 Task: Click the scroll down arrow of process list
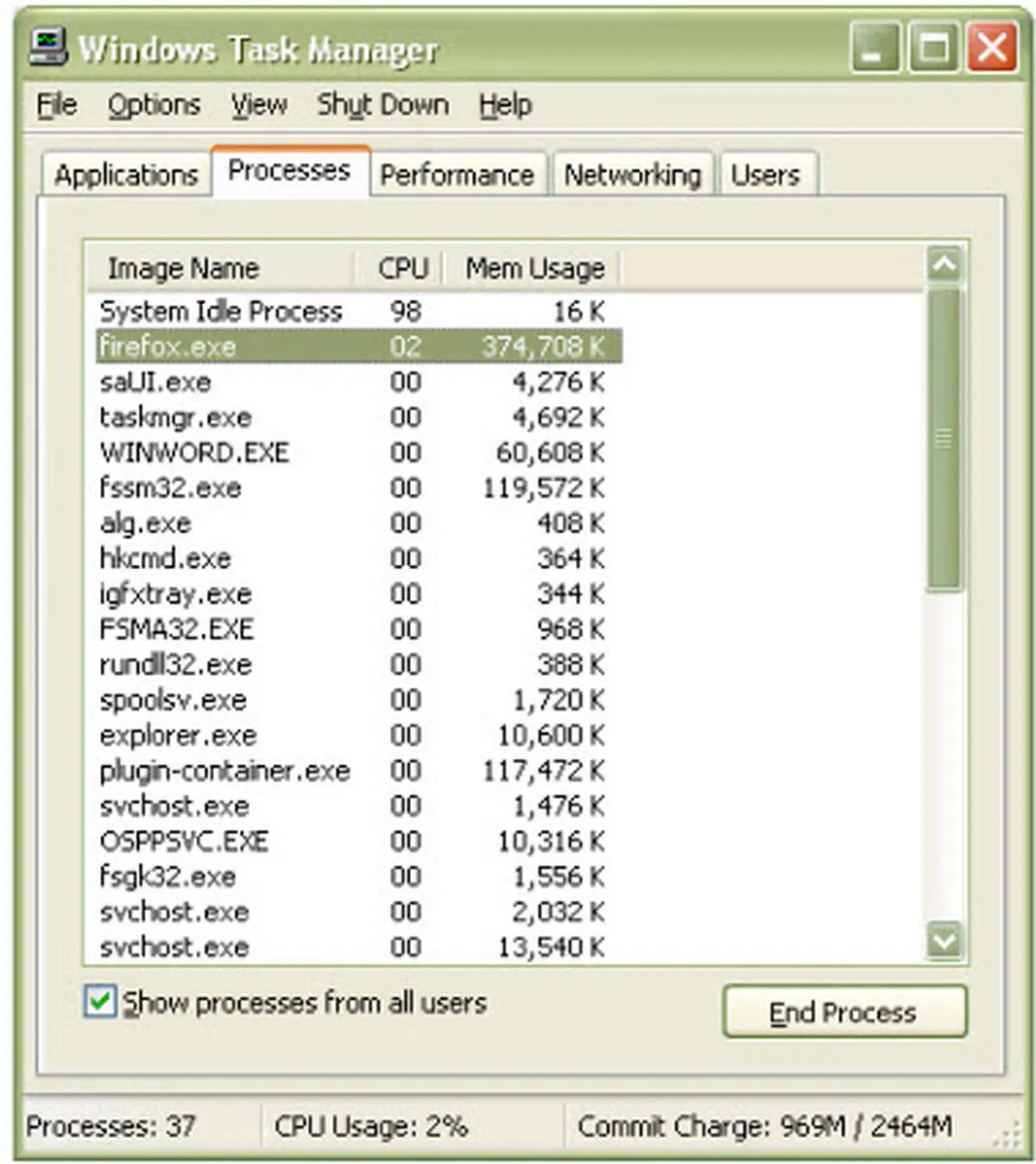pos(944,940)
